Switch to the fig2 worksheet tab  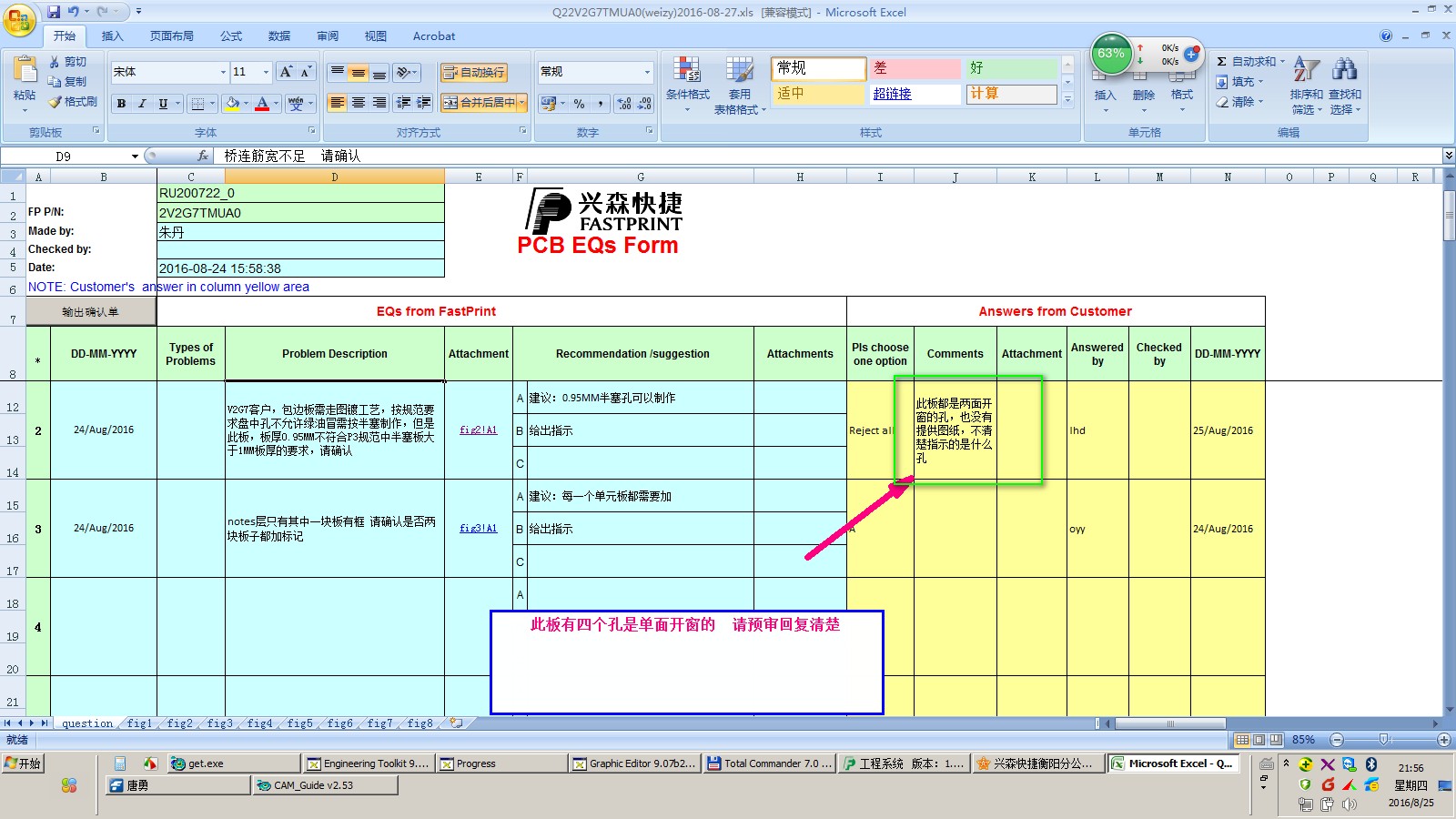click(x=180, y=723)
